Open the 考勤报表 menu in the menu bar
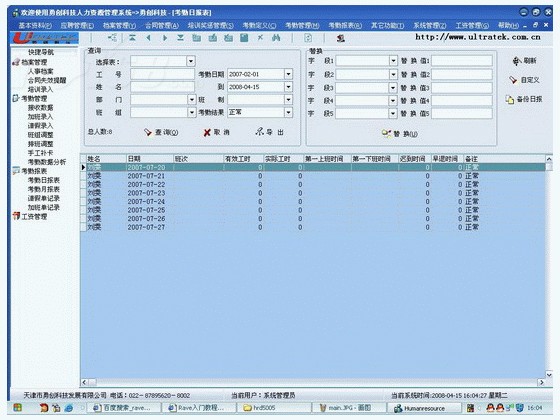Viewport: 560px width, 420px height. click(x=345, y=25)
